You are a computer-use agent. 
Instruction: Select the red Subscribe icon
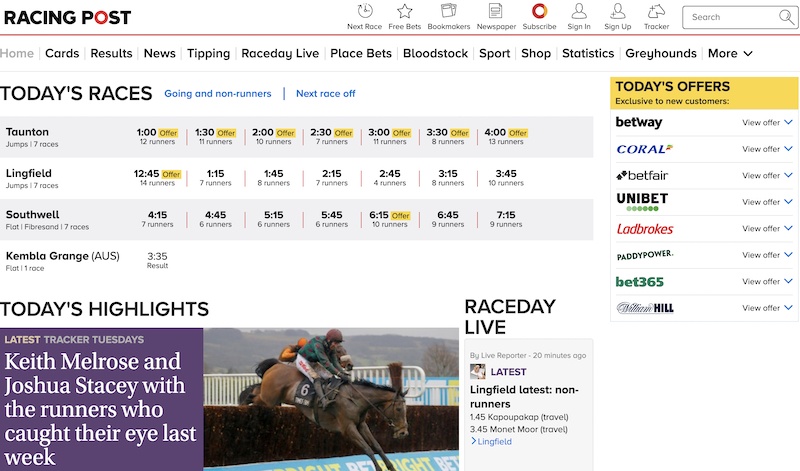(539, 11)
